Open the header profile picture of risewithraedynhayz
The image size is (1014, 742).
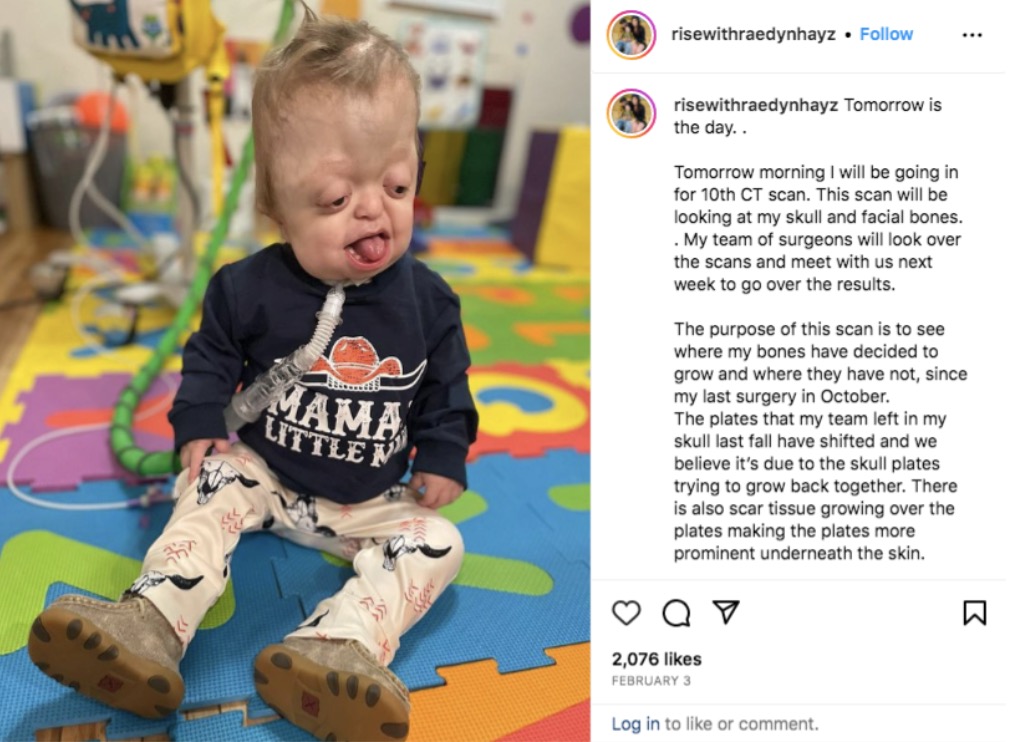631,35
